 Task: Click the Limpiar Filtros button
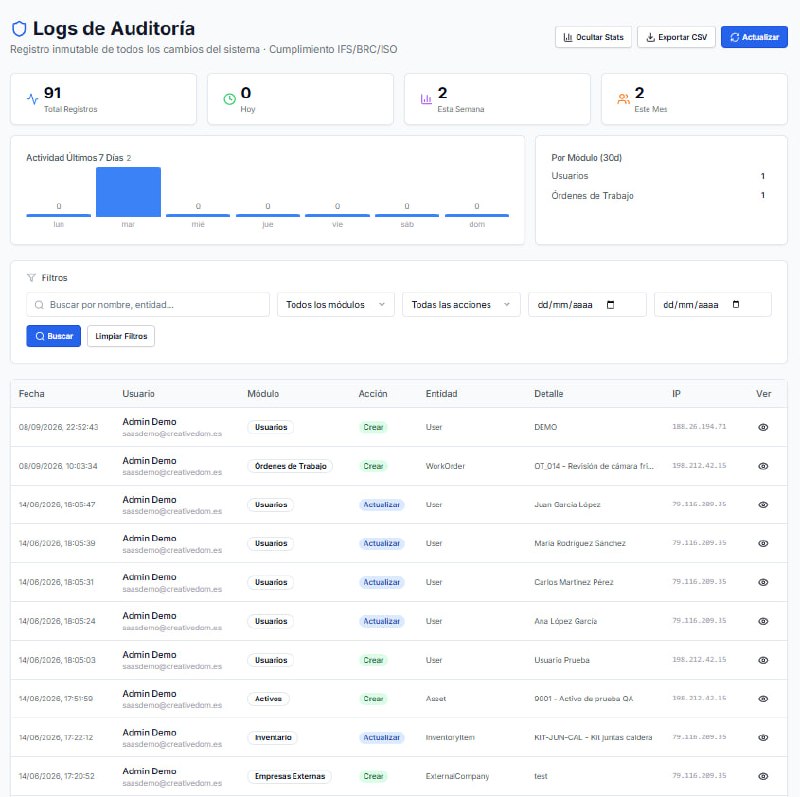click(x=121, y=336)
